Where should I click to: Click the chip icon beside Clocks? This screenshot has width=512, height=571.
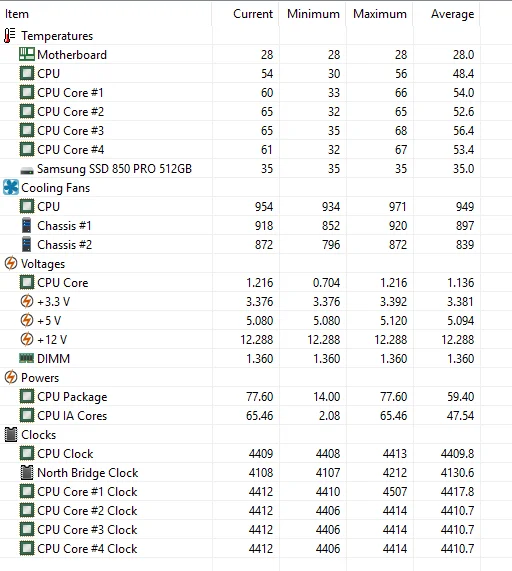(x=11, y=434)
